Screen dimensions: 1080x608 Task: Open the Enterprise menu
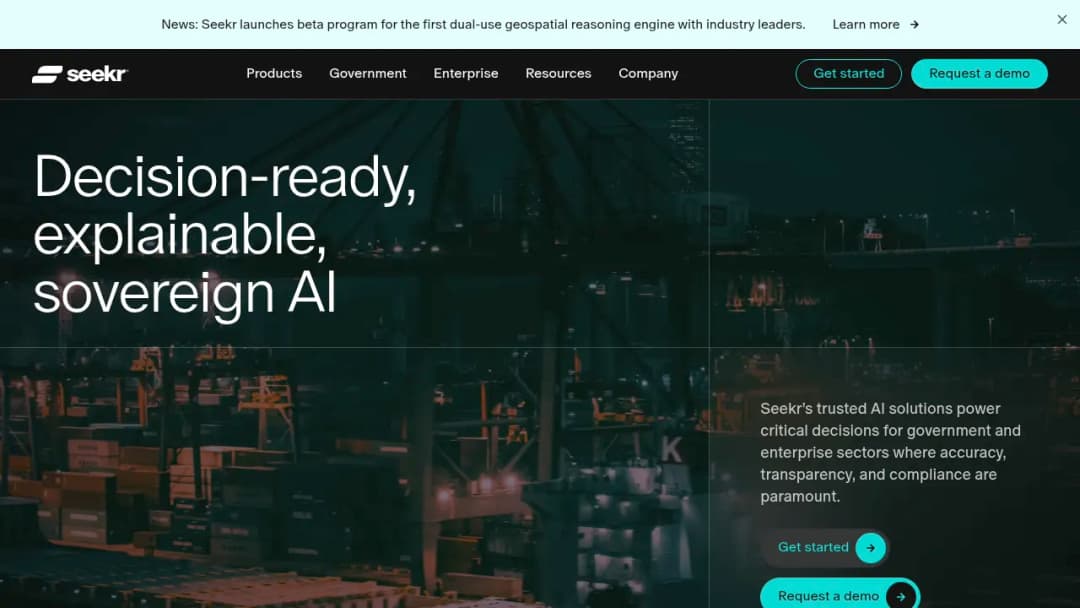466,74
